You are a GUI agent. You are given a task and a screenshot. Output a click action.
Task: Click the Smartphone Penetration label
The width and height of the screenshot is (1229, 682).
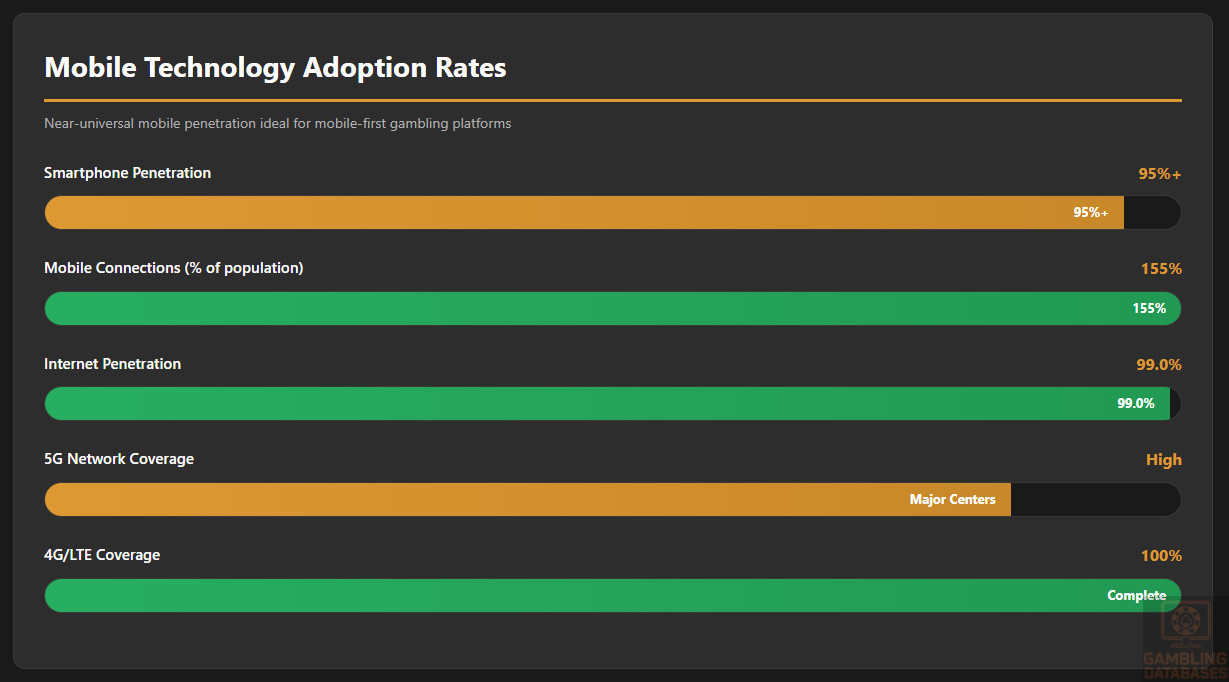[x=127, y=173]
